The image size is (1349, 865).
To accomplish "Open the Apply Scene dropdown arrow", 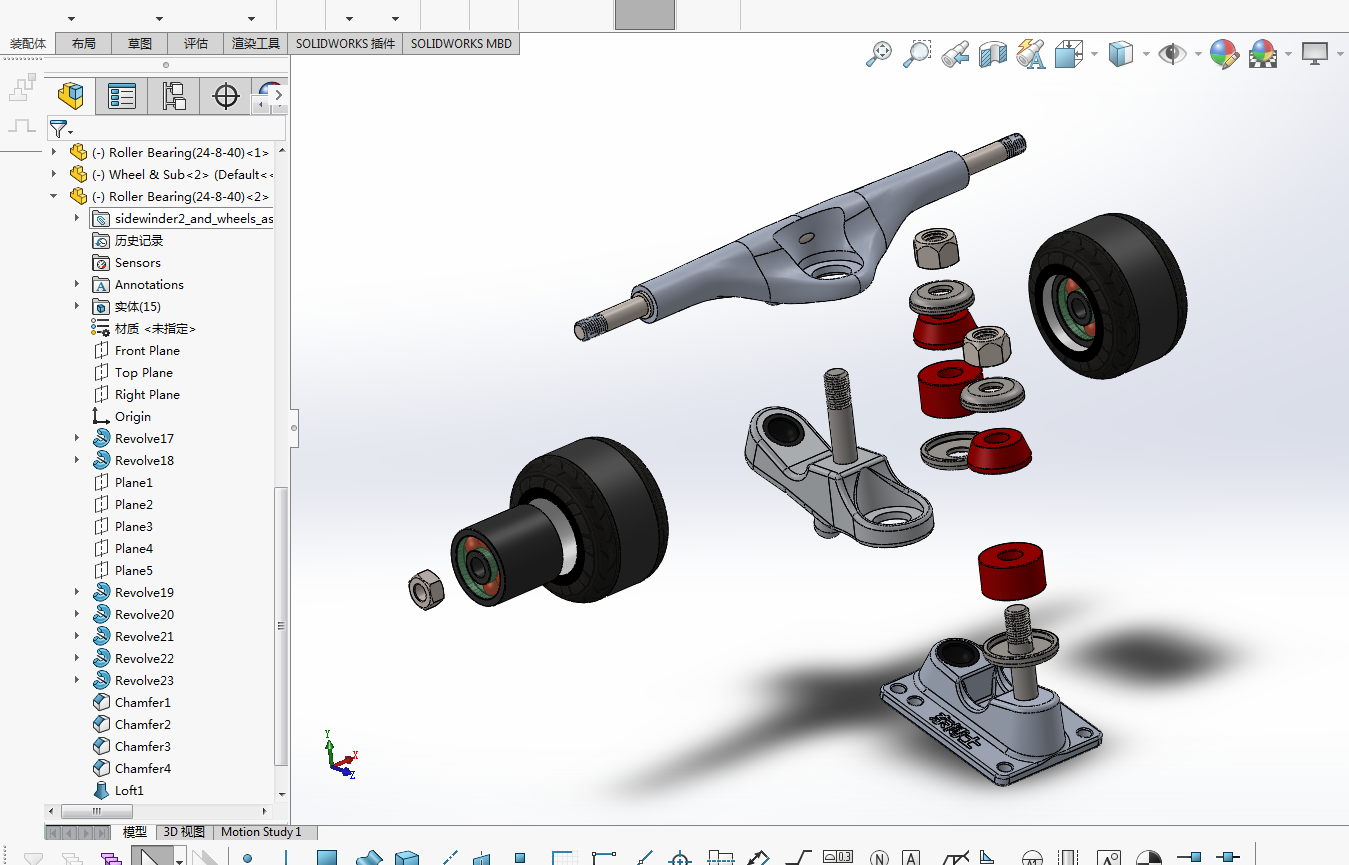I will point(1288,54).
